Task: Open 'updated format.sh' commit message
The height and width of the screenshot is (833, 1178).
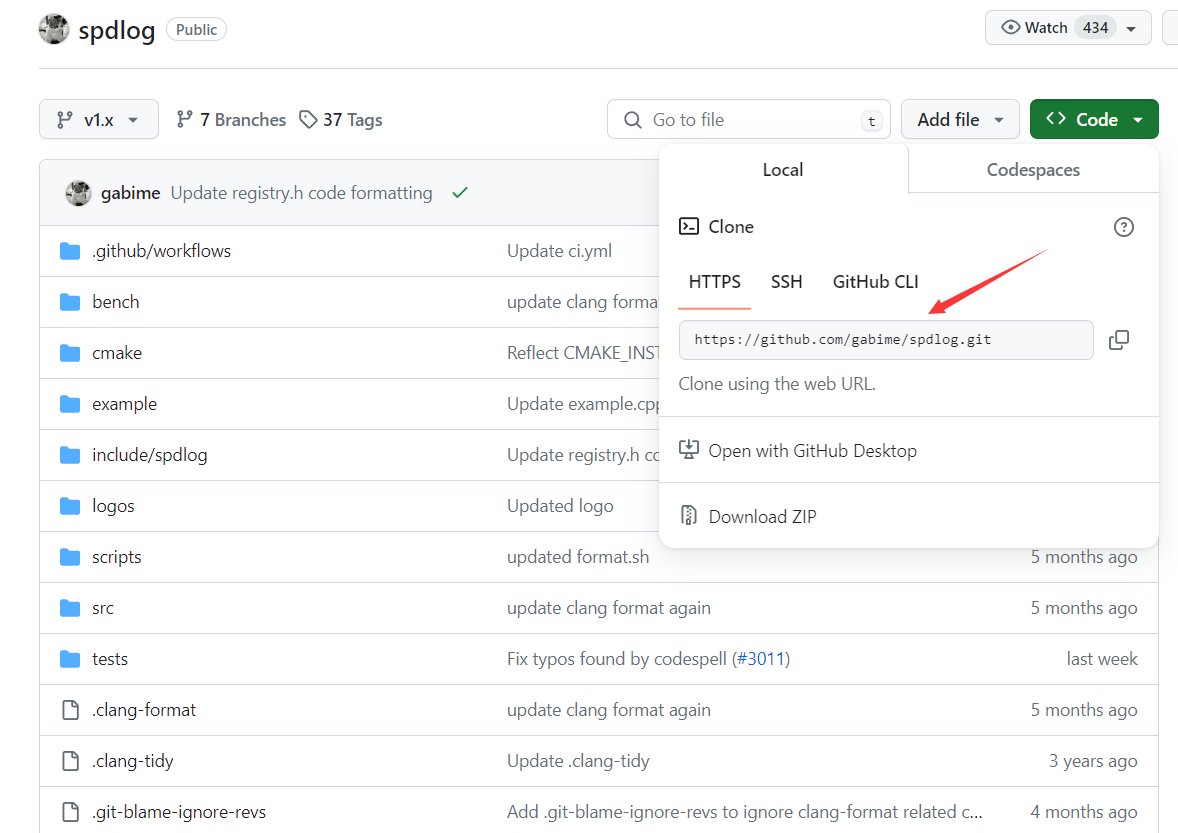Action: tap(578, 557)
